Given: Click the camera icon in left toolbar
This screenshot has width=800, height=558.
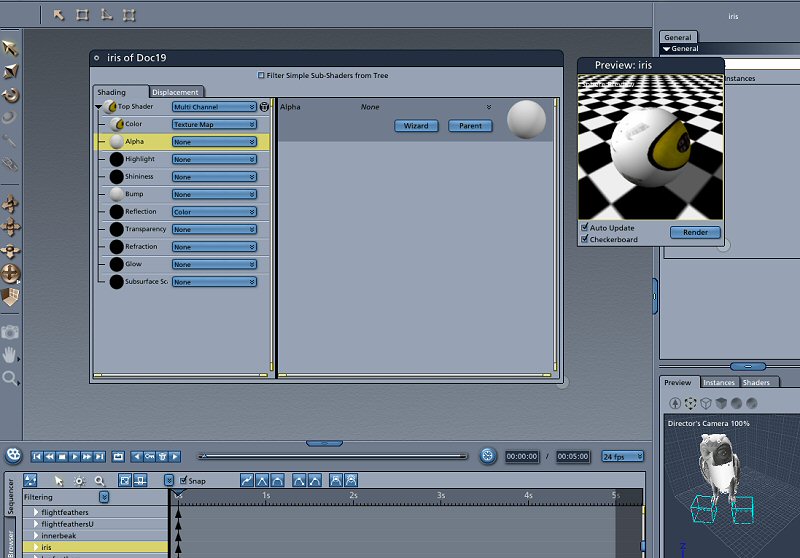Looking at the screenshot, I should pyautogui.click(x=11, y=331).
